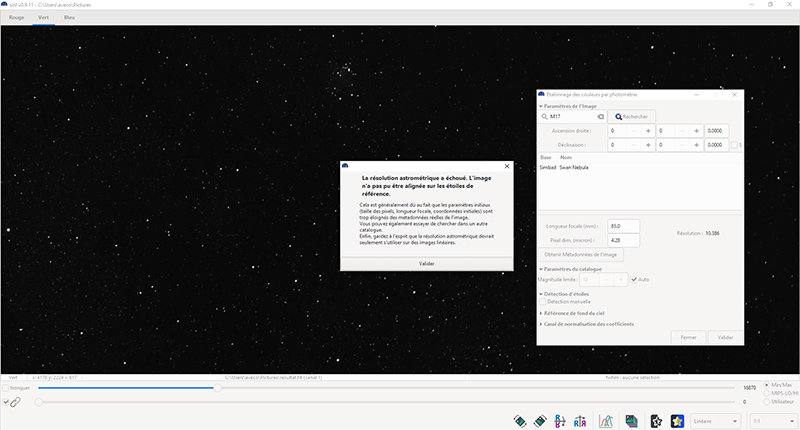Open the 1:1 zoom level dropdown
This screenshot has height=430, width=800.
click(x=773, y=421)
